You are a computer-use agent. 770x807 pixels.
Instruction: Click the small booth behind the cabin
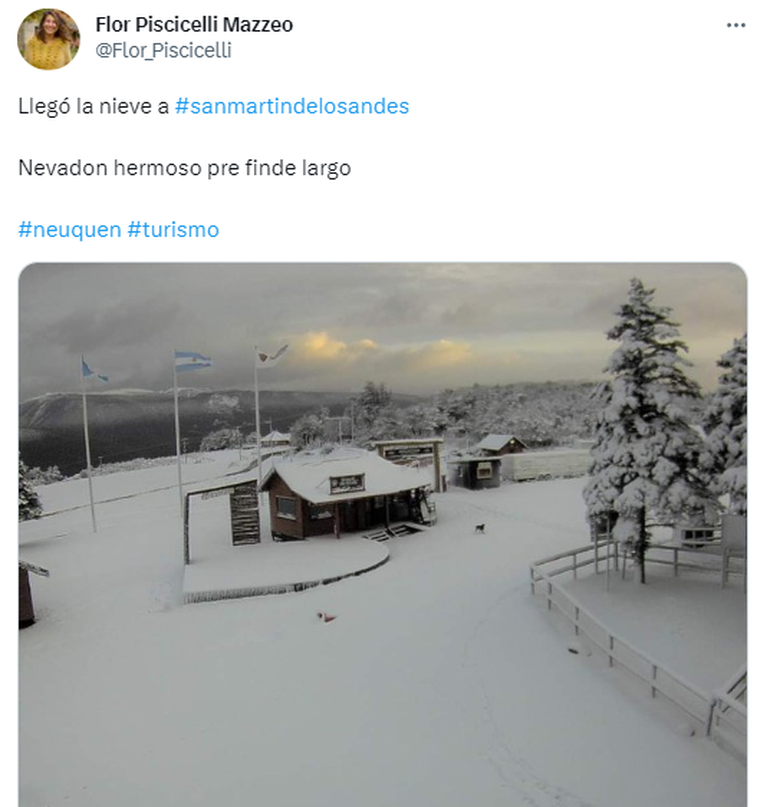(475, 473)
